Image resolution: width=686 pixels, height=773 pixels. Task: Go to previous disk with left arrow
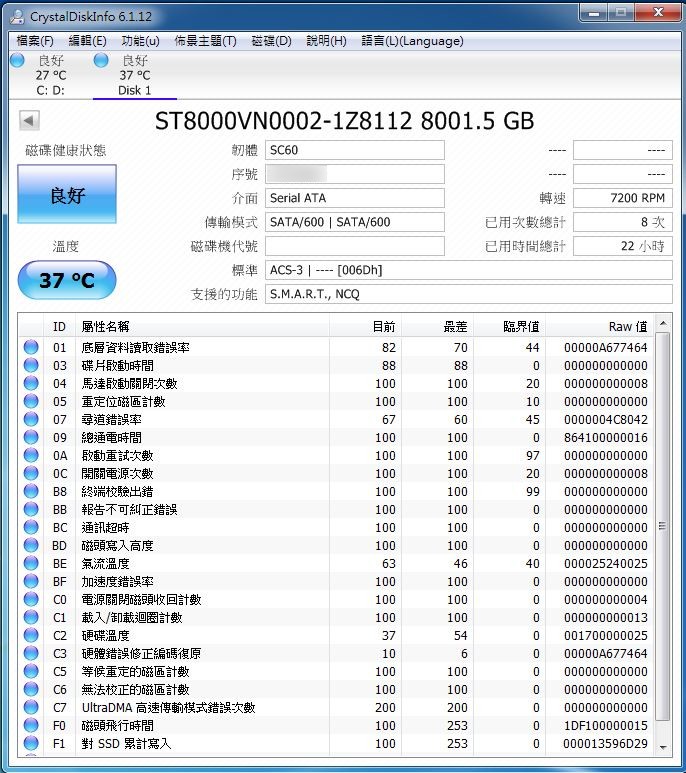(29, 120)
